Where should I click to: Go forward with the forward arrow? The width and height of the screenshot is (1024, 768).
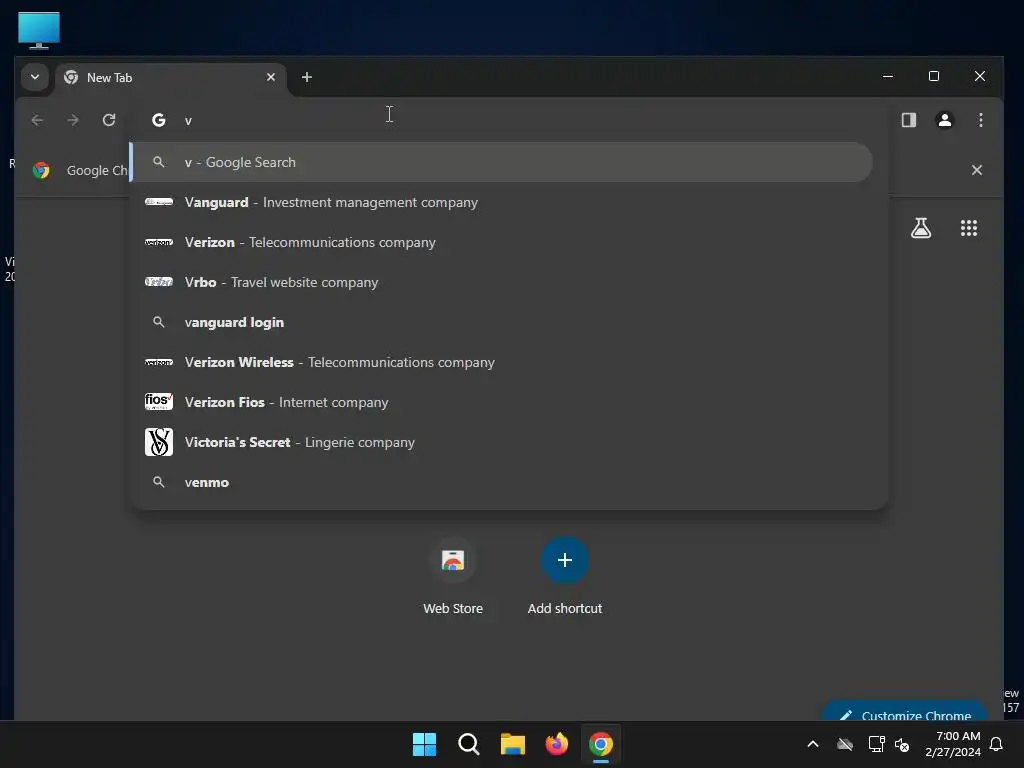point(73,120)
